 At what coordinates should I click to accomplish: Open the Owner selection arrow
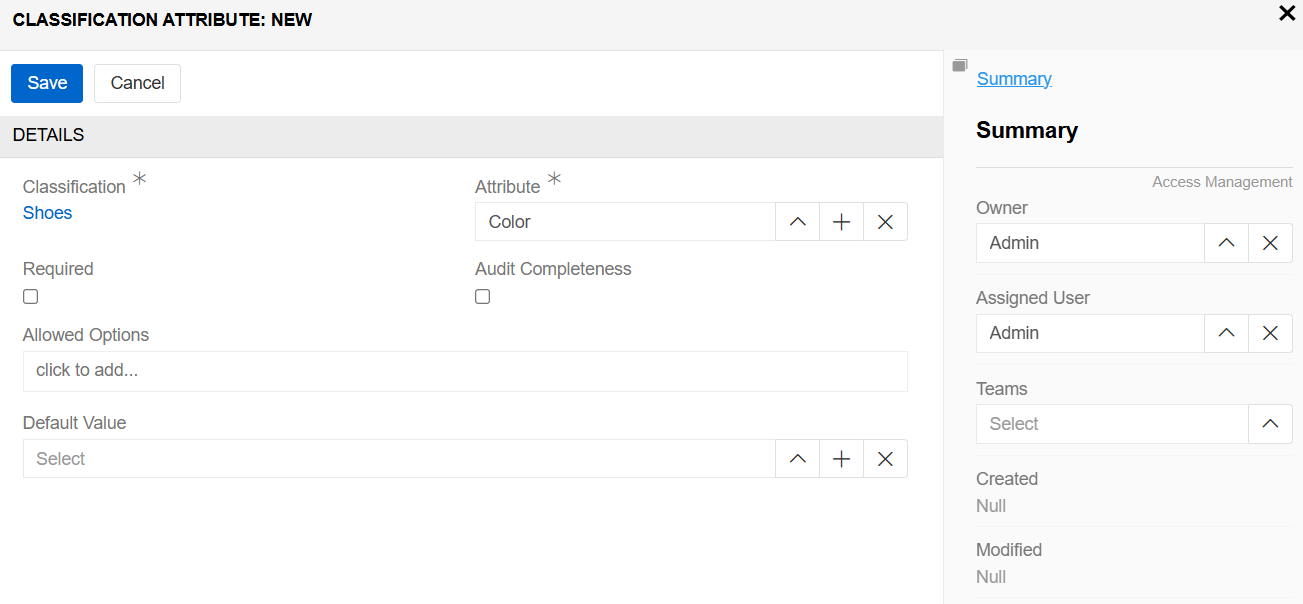pyautogui.click(x=1226, y=242)
